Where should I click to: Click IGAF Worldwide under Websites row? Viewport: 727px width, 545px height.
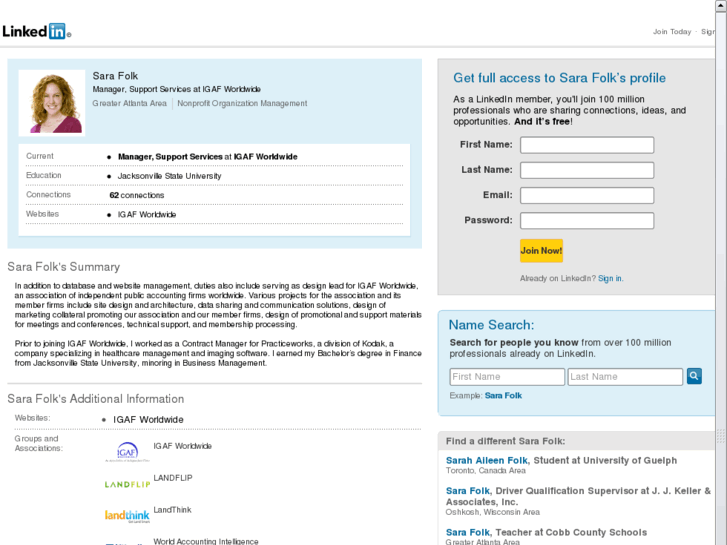147,215
